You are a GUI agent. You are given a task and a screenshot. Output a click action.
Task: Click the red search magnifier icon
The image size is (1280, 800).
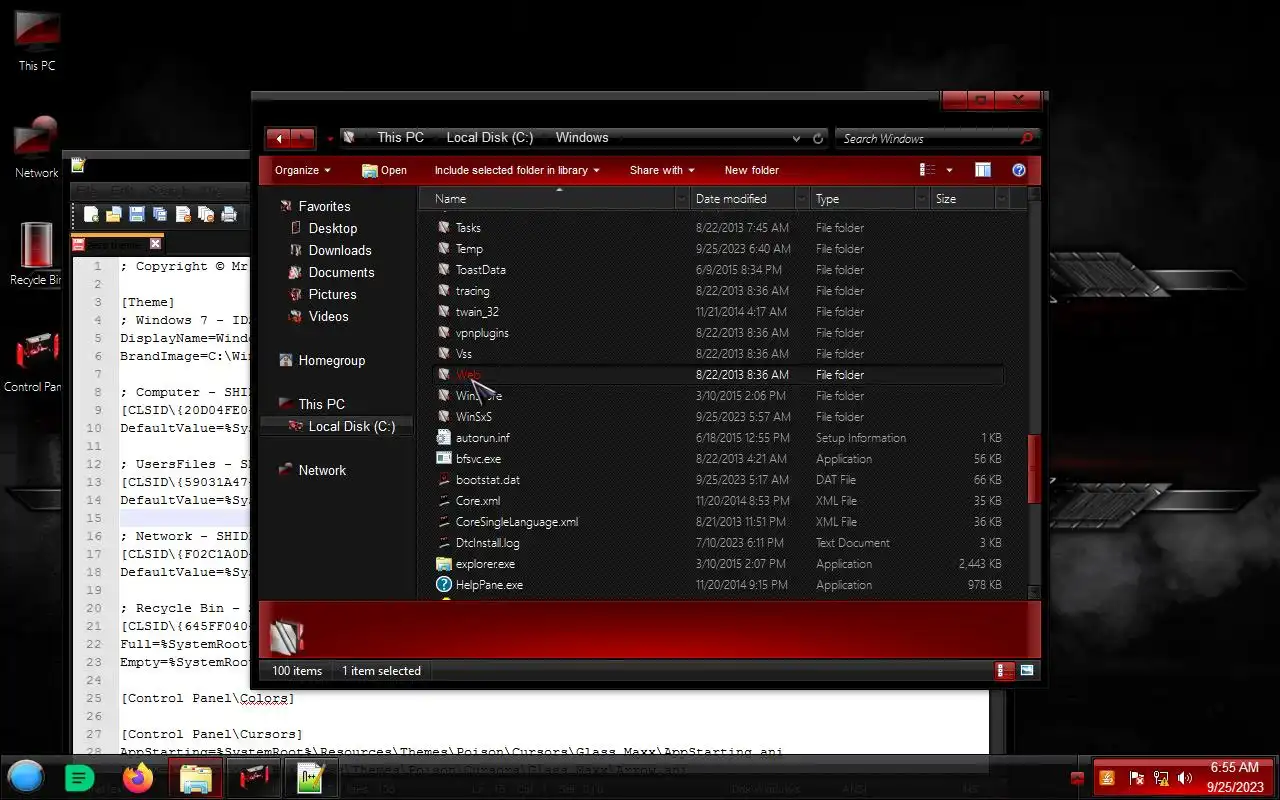pos(1026,138)
